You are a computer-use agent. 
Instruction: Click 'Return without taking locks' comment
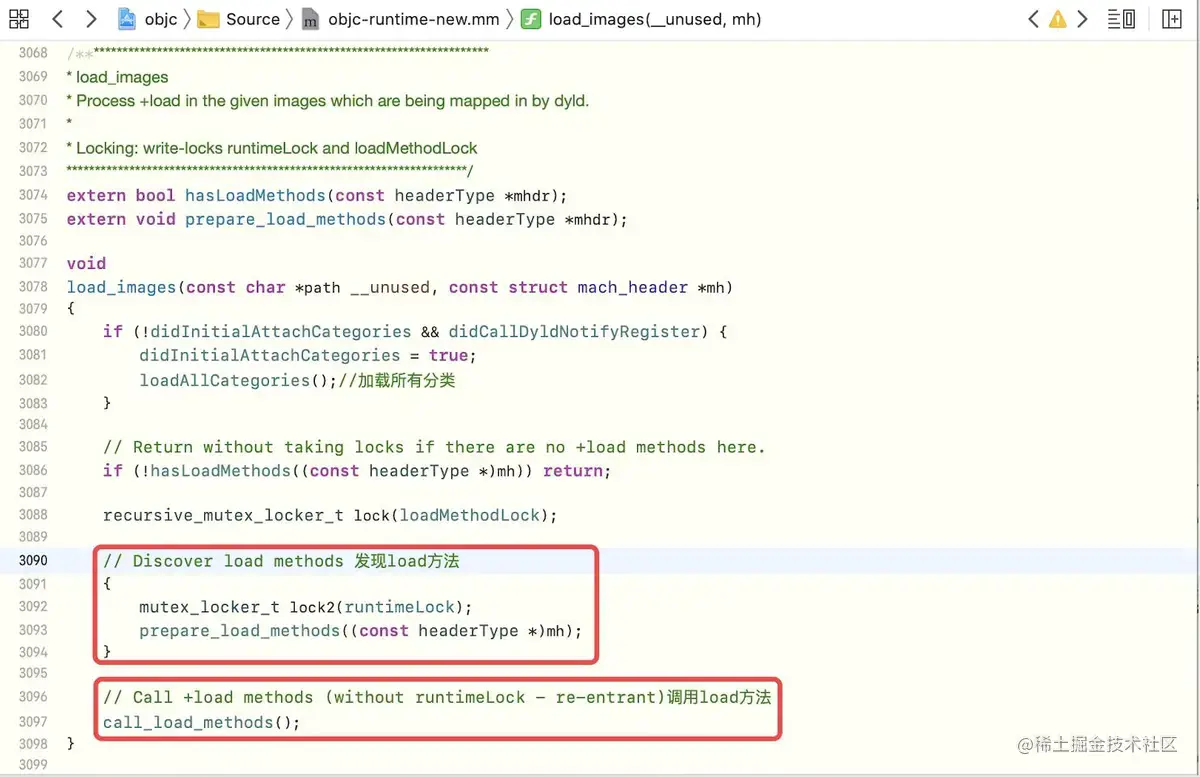pos(434,447)
